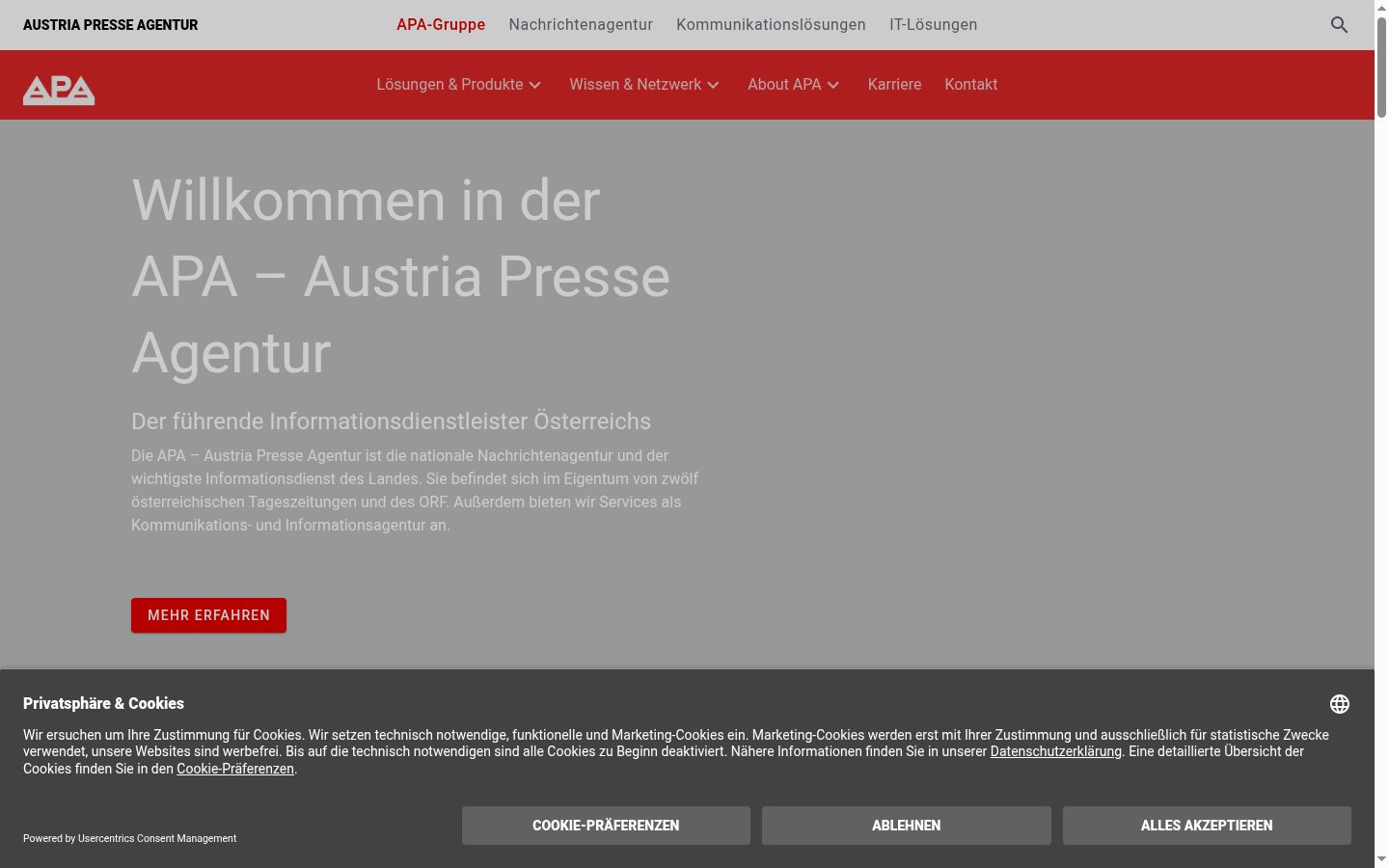Open the Karriere page
The image size is (1389, 868).
point(894,85)
